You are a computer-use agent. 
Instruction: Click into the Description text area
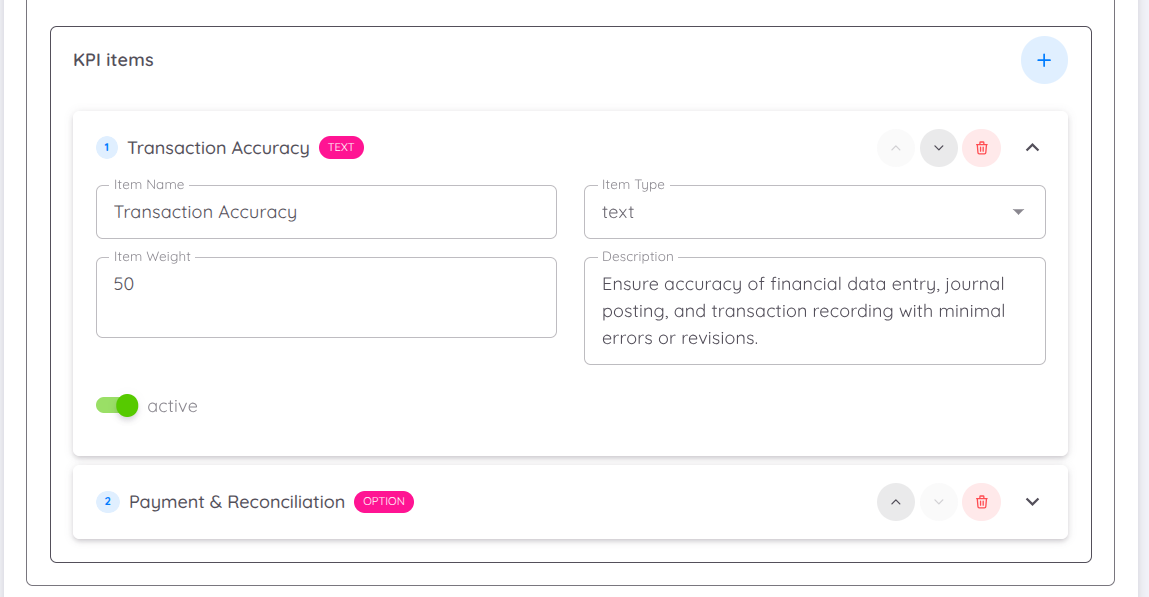(x=814, y=311)
